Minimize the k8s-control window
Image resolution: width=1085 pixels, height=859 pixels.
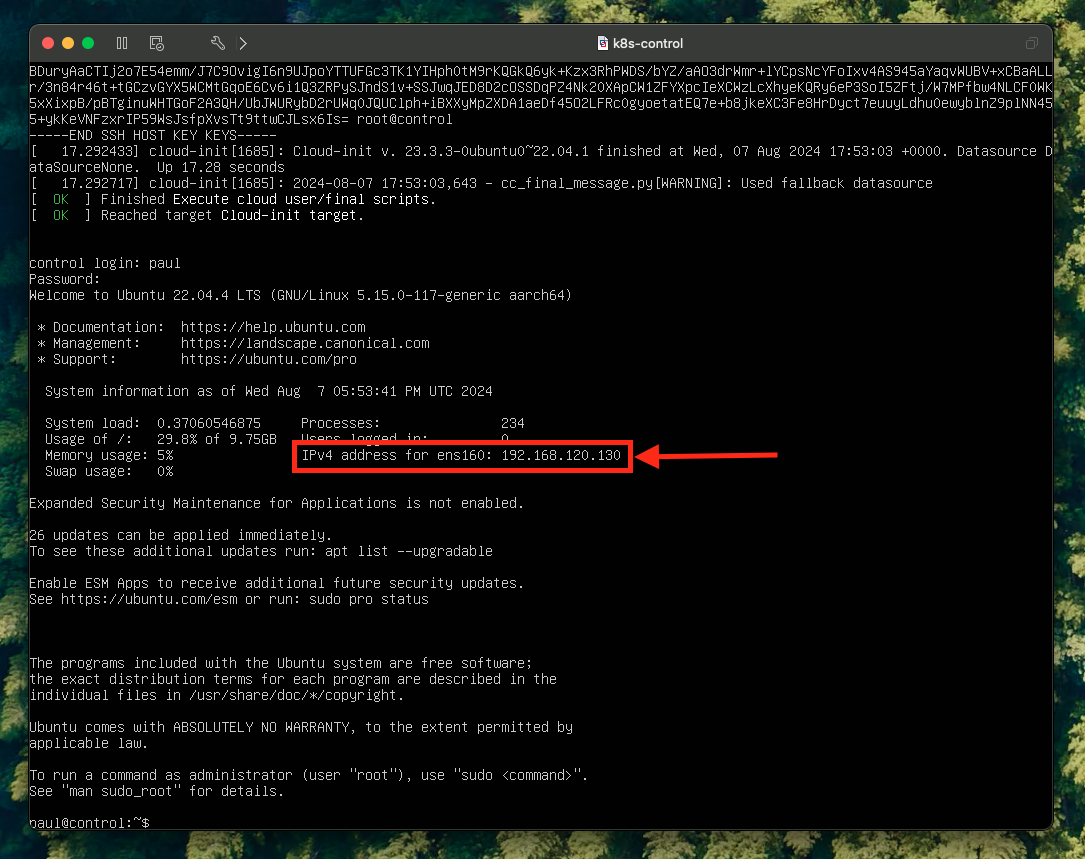[x=68, y=43]
